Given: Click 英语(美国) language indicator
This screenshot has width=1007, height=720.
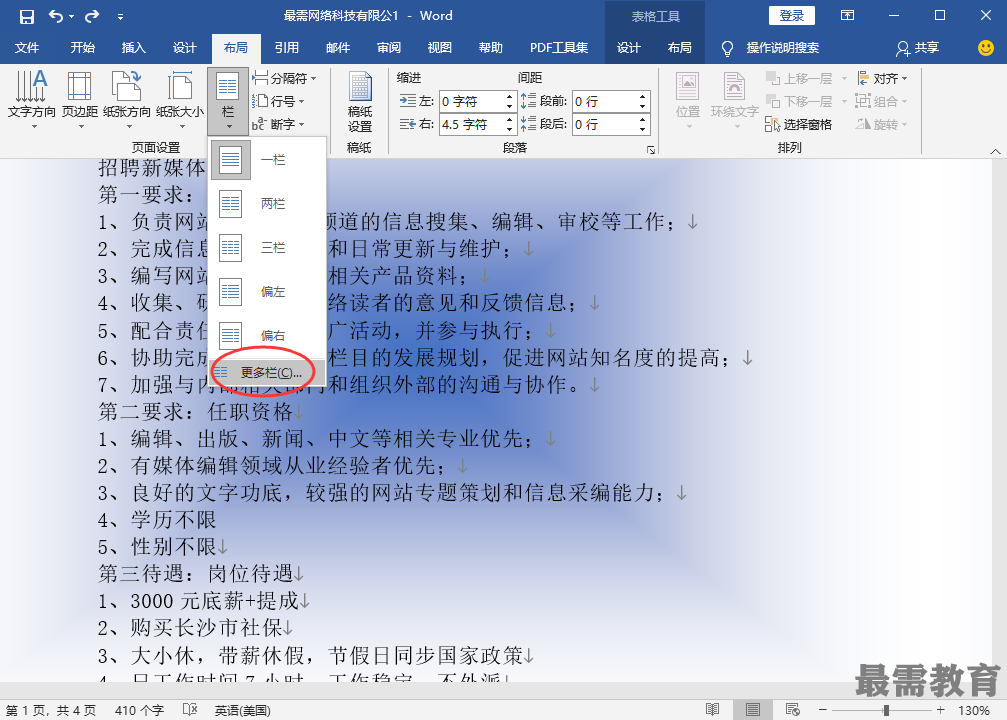Looking at the screenshot, I should [x=242, y=710].
